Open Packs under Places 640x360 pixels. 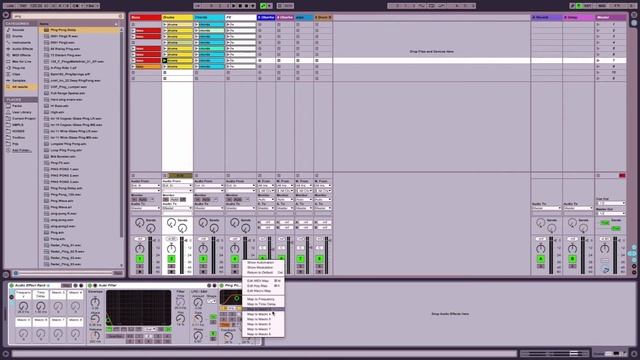tap(17, 106)
